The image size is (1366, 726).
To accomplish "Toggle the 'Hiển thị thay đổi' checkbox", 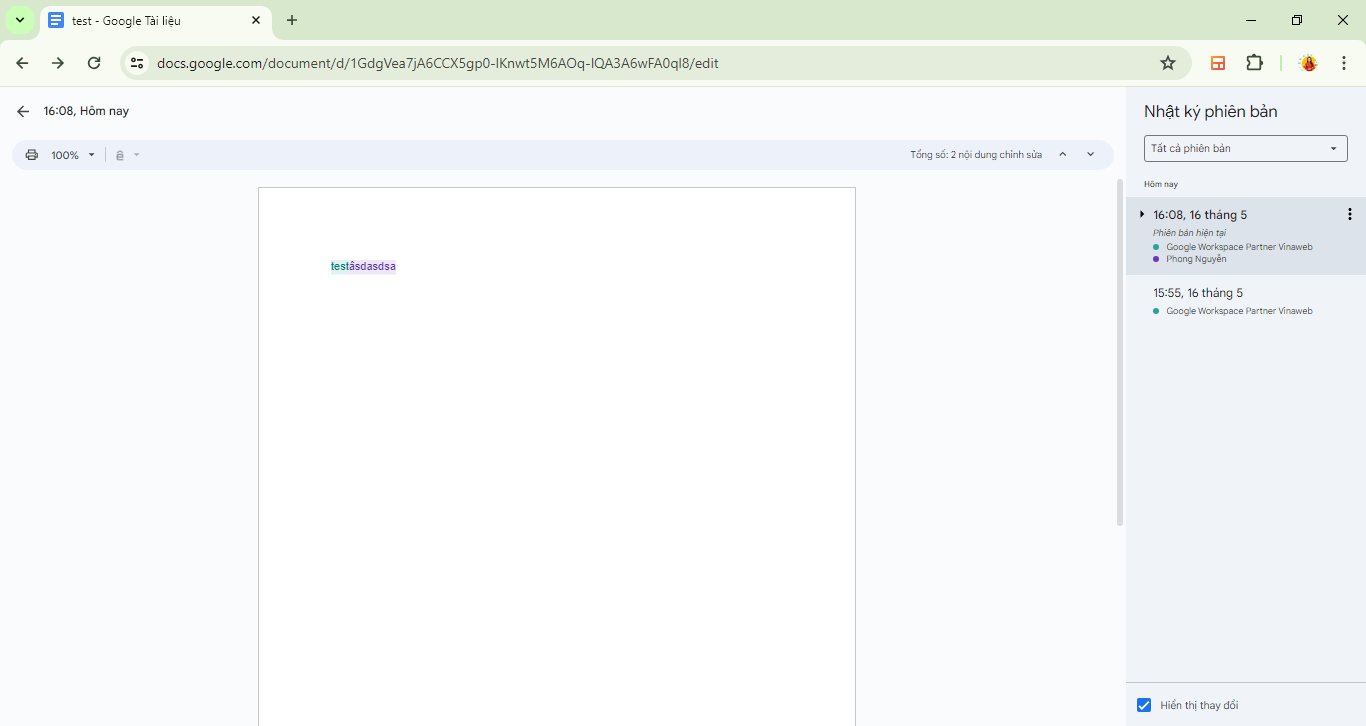I will [x=1144, y=705].
